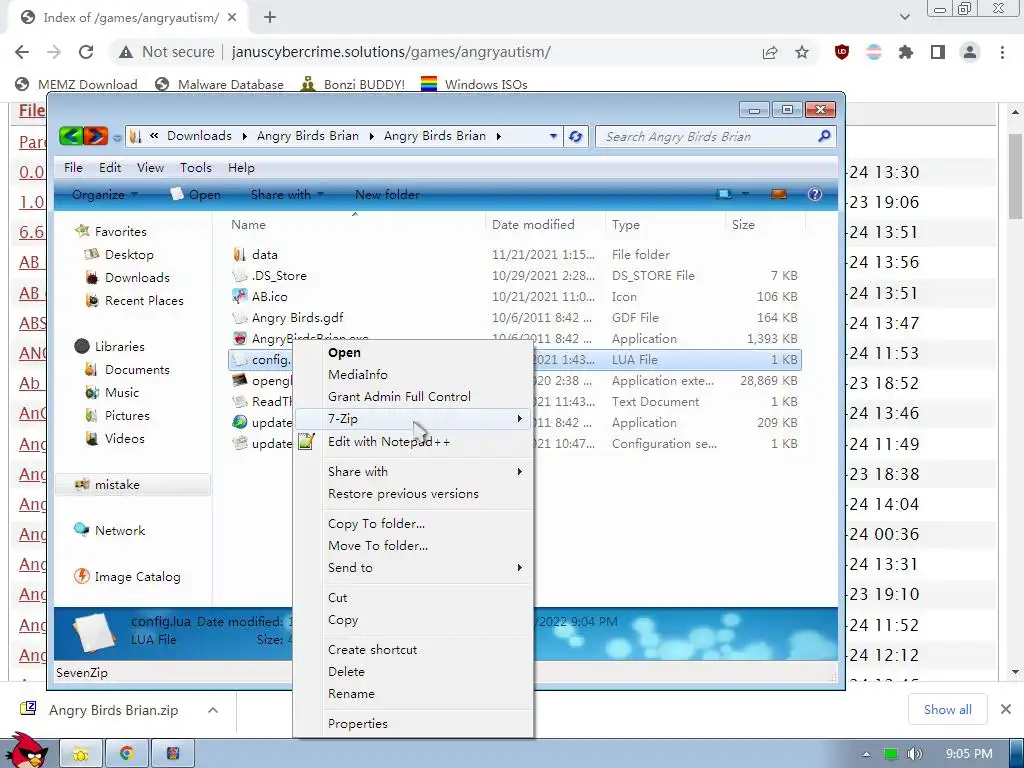
Task: Select AngryBirdsBrian.exe application icon
Action: click(x=240, y=338)
